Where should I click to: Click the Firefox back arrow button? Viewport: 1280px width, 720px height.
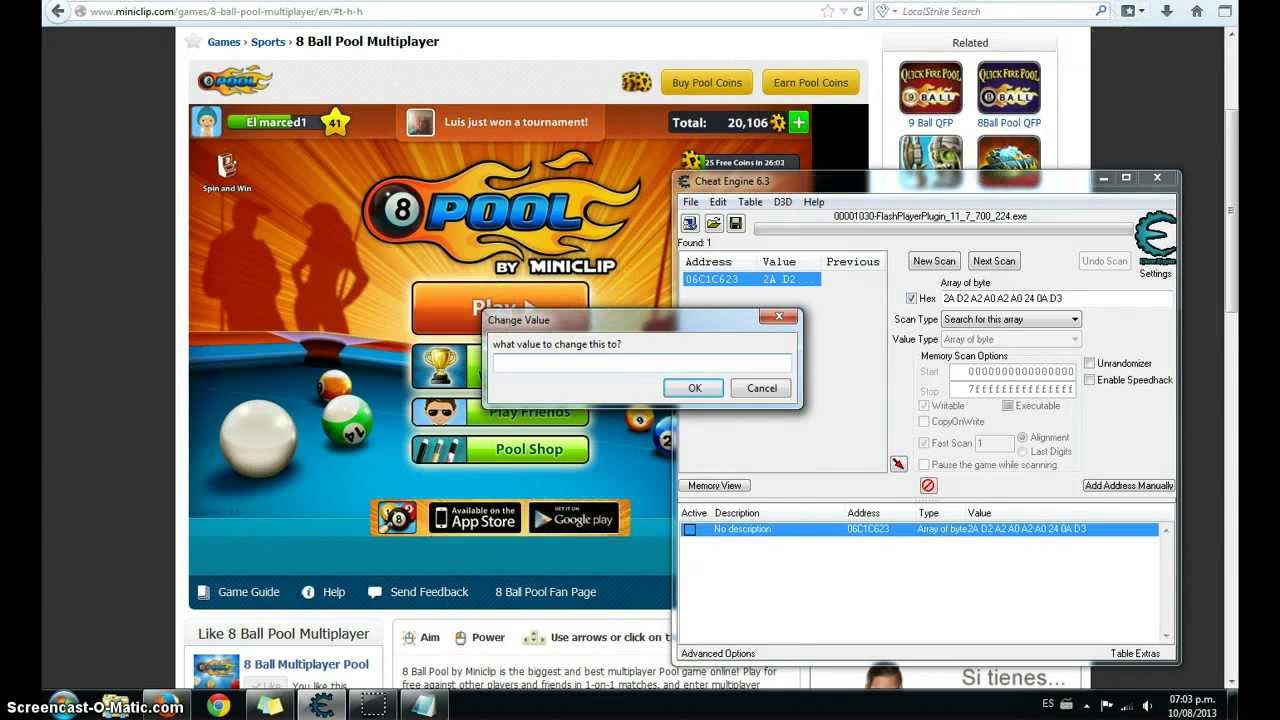[58, 11]
